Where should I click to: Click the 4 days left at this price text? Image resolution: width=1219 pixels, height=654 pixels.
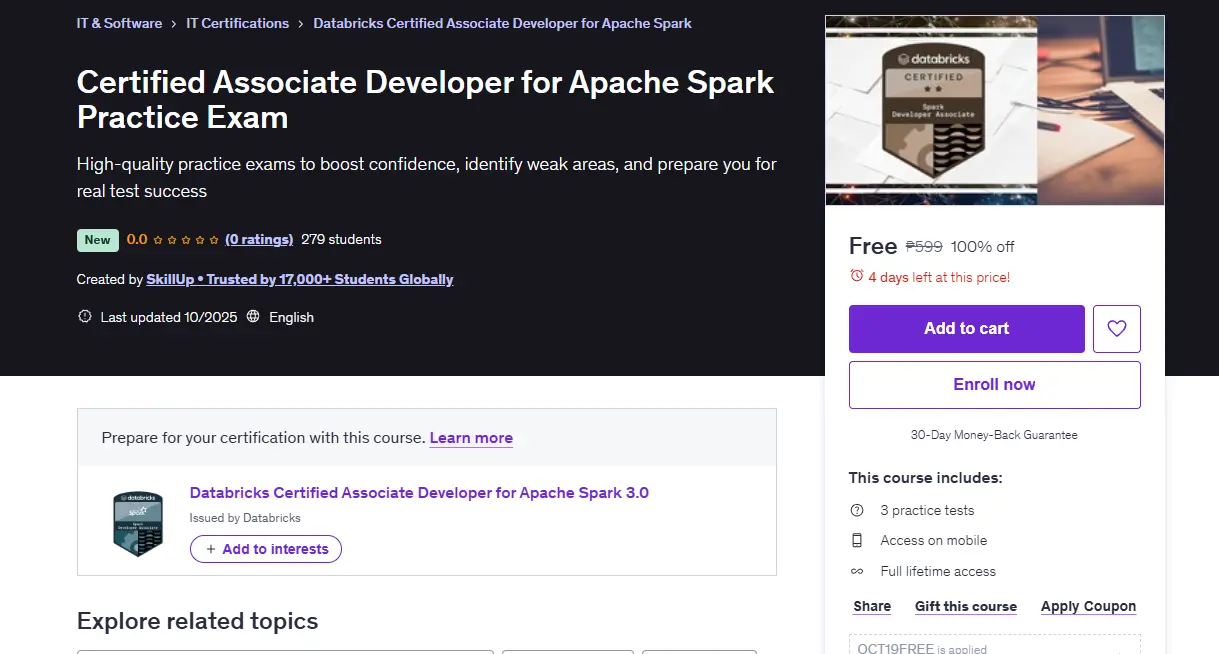coord(939,277)
